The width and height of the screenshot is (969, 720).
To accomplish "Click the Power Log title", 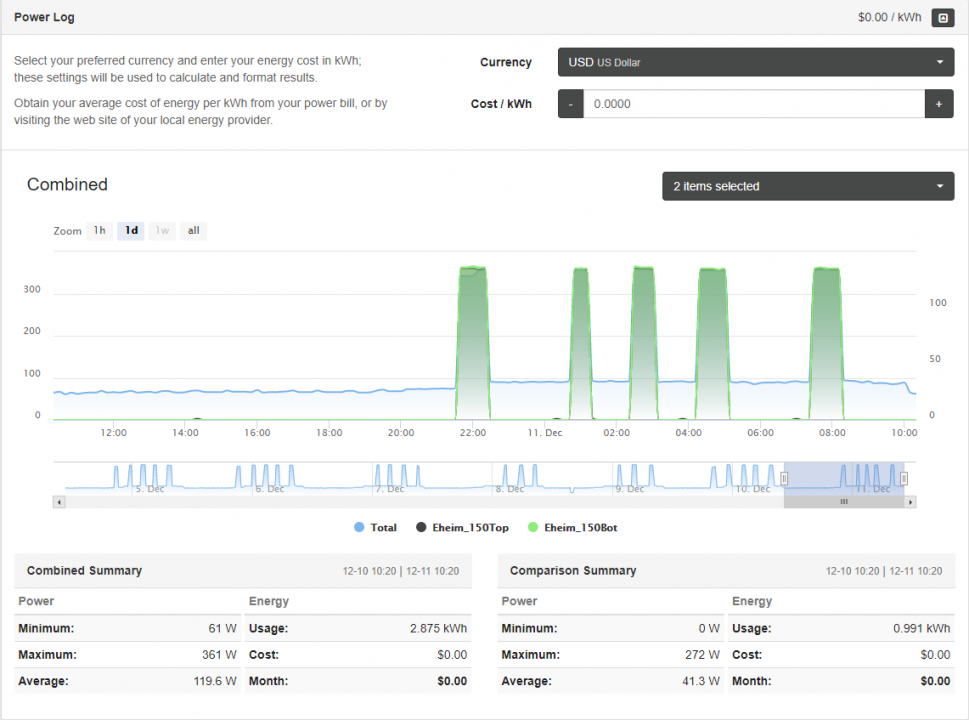I will coord(44,17).
